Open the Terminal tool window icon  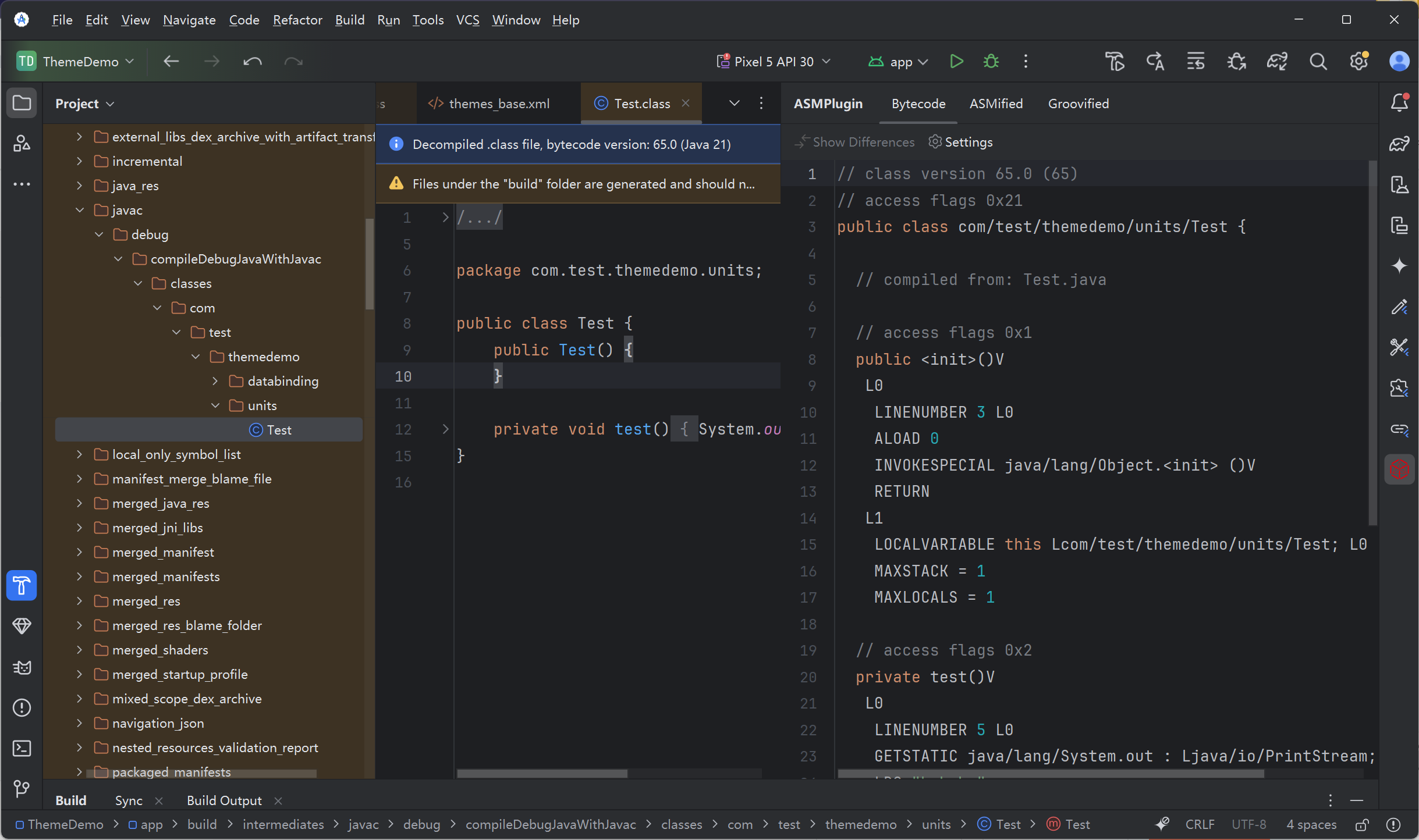(22, 748)
